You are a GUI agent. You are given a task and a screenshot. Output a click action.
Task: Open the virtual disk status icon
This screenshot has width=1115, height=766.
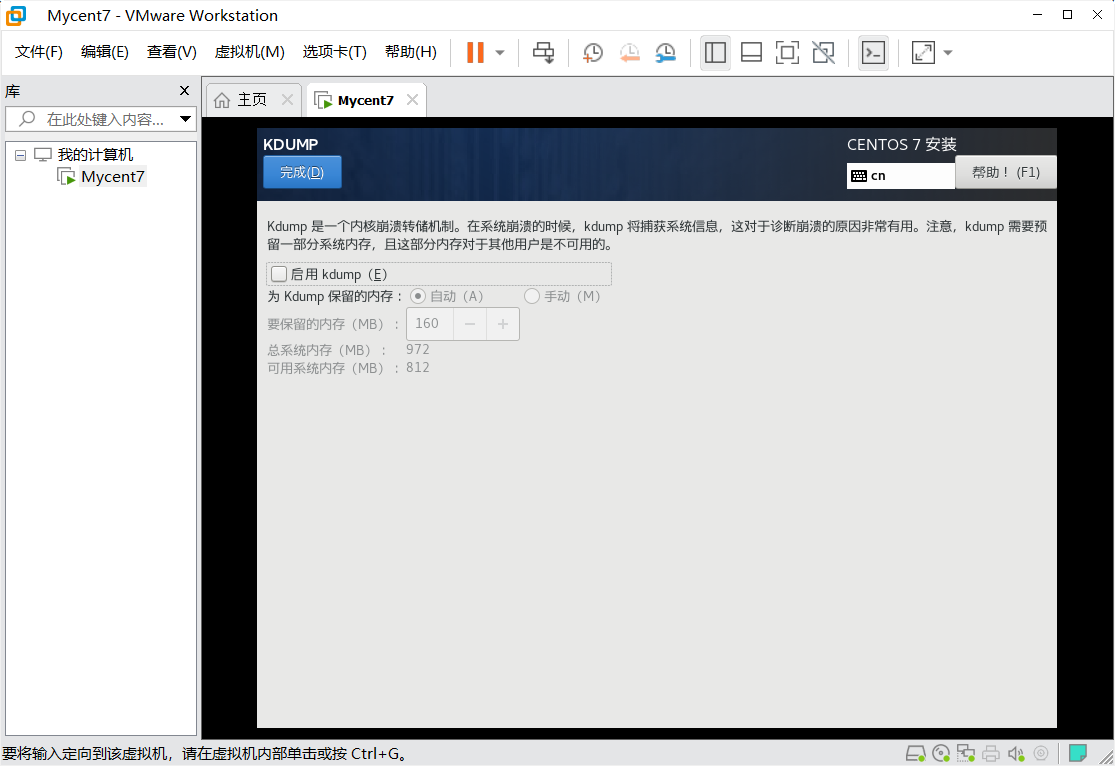tap(914, 752)
